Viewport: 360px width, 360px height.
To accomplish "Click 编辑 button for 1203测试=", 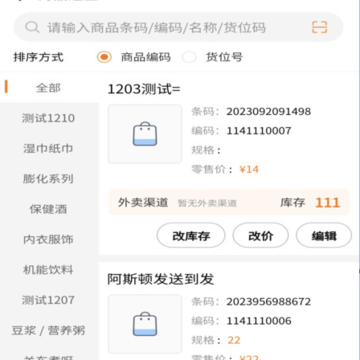I will pyautogui.click(x=324, y=236).
